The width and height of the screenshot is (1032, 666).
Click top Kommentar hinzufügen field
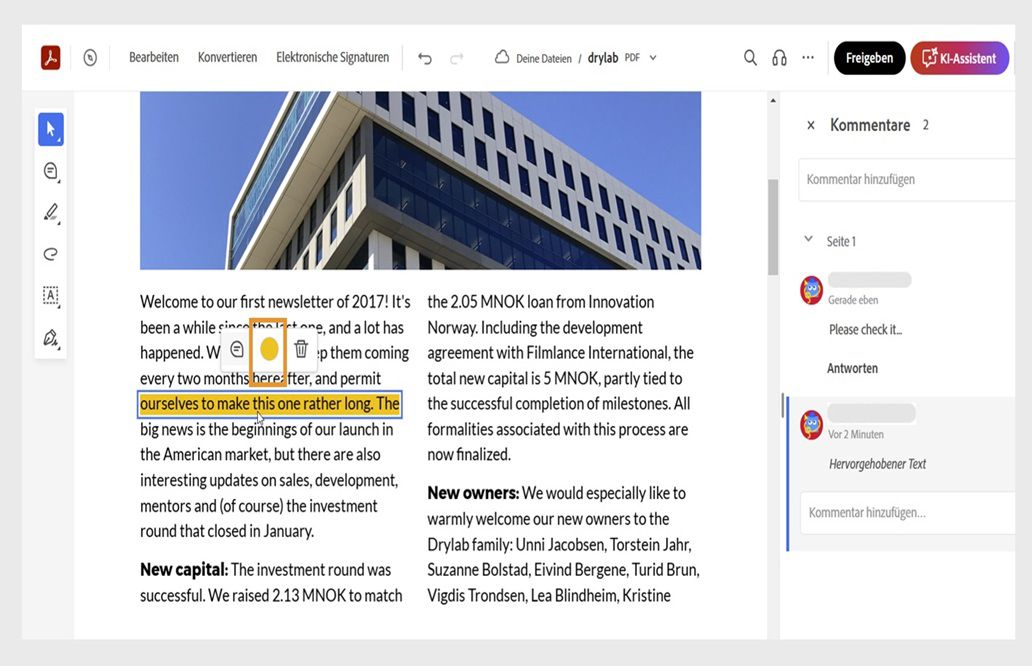tap(906, 179)
